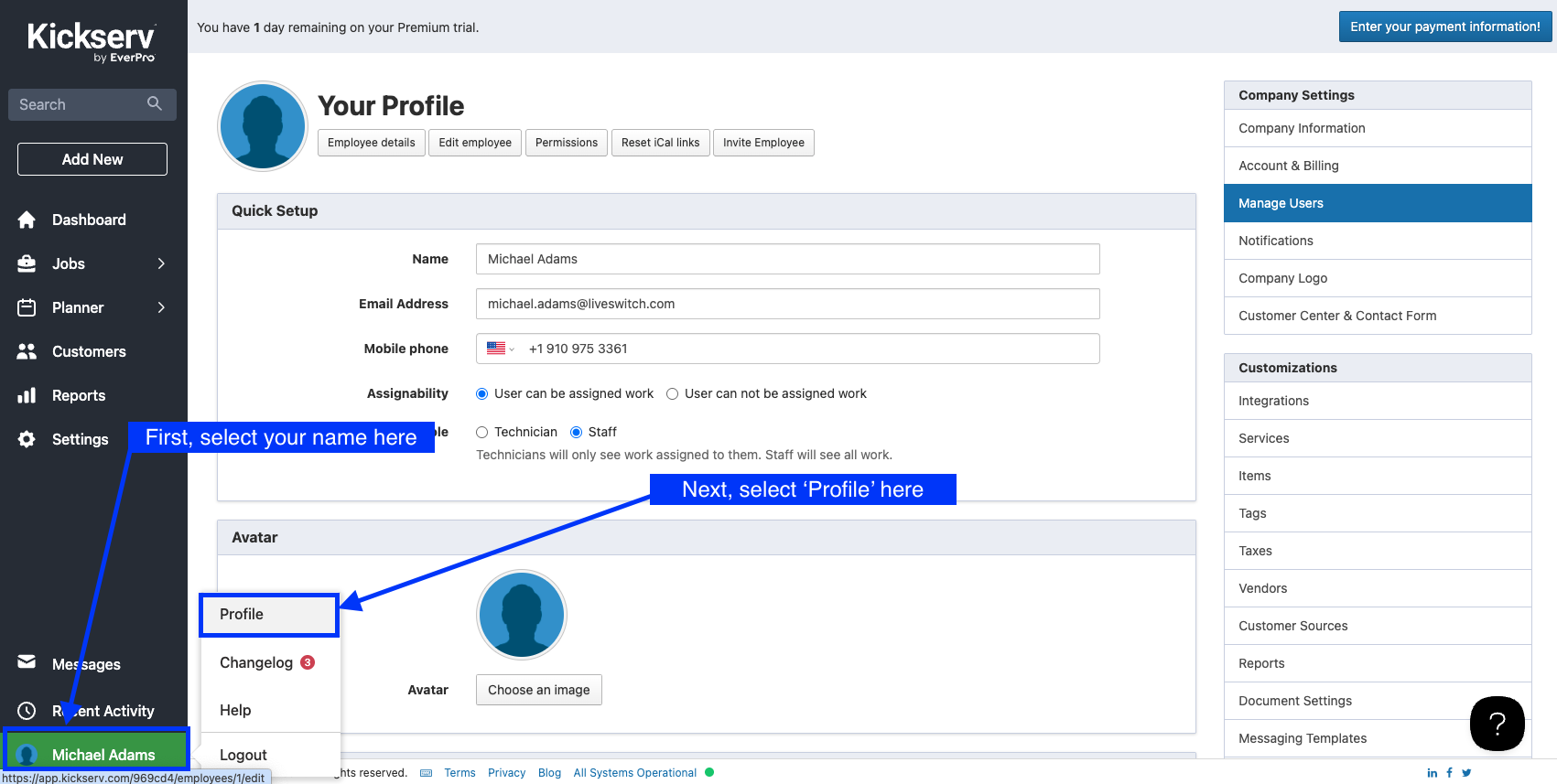Click the help question mark bubble

[x=1498, y=724]
